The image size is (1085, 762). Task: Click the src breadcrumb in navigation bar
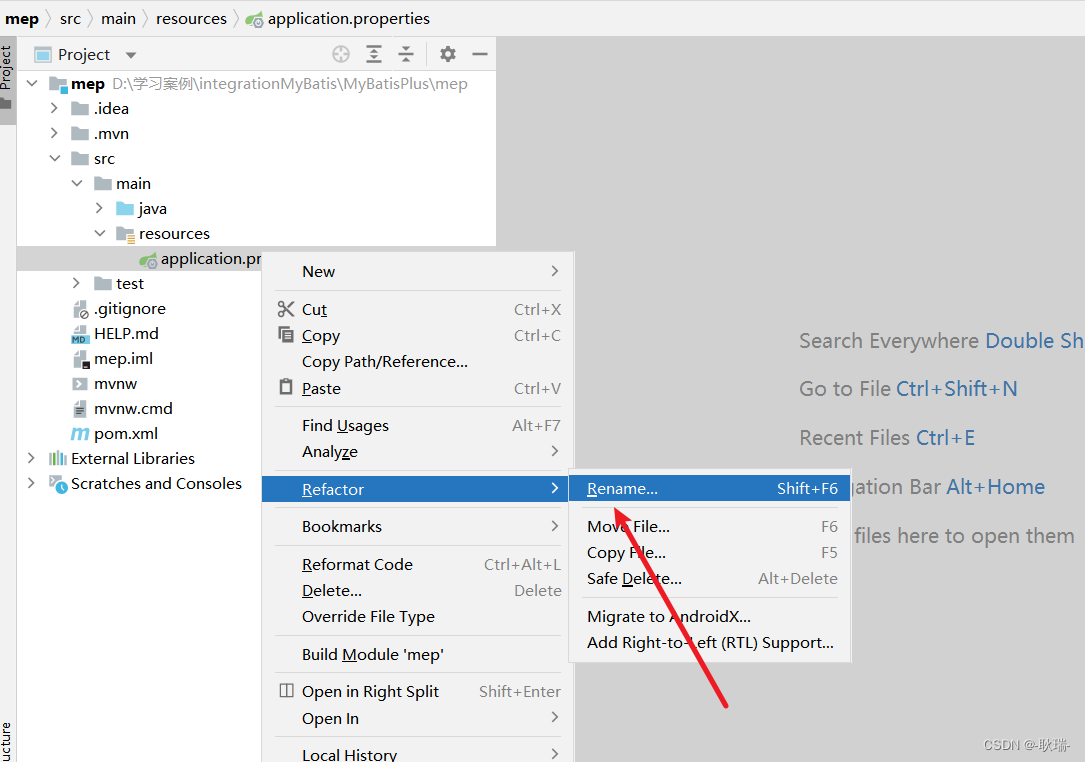pyautogui.click(x=70, y=19)
